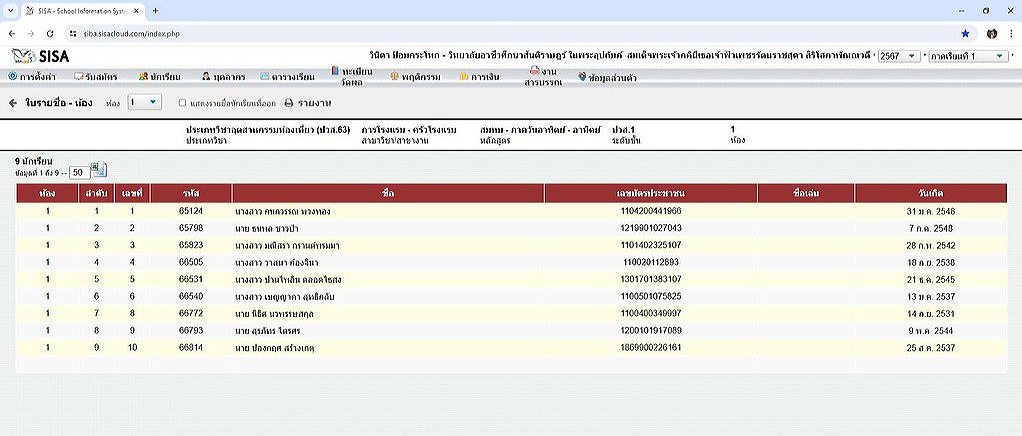Viewport: 1022px width, 436px height.
Task: Open the ห้อง room number dropdown
Action: click(x=143, y=102)
